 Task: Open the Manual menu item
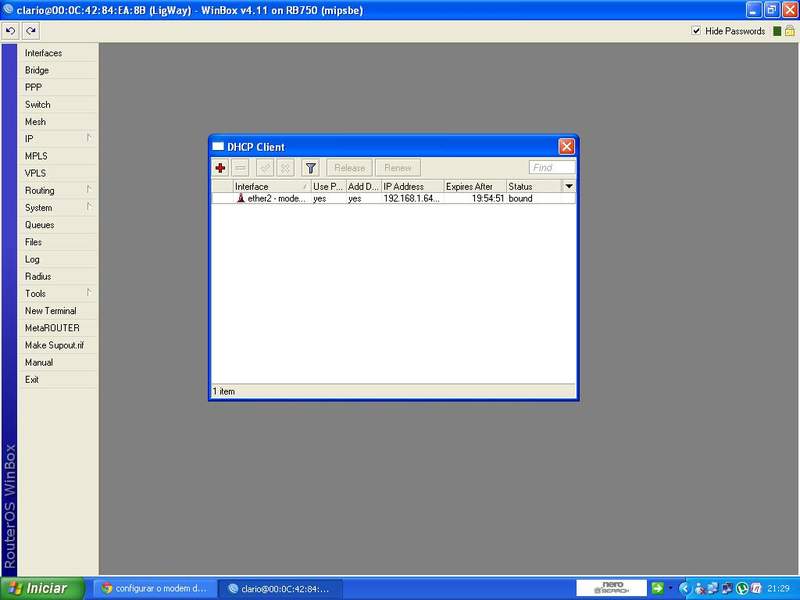point(57,362)
